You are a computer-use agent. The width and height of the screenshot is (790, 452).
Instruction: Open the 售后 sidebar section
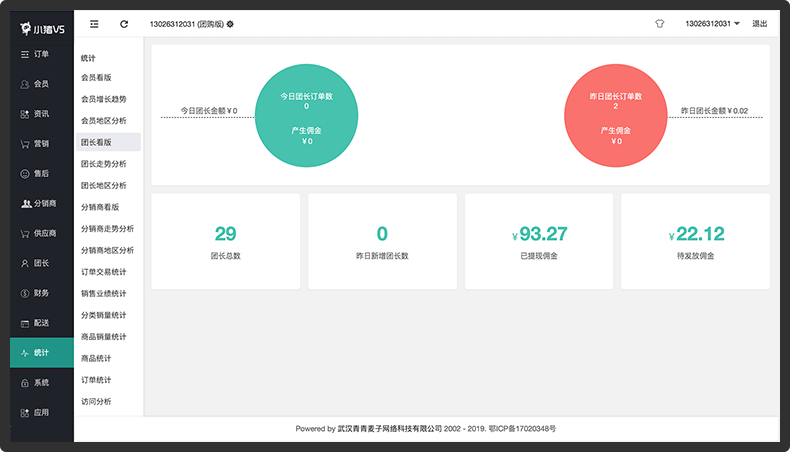[42, 173]
